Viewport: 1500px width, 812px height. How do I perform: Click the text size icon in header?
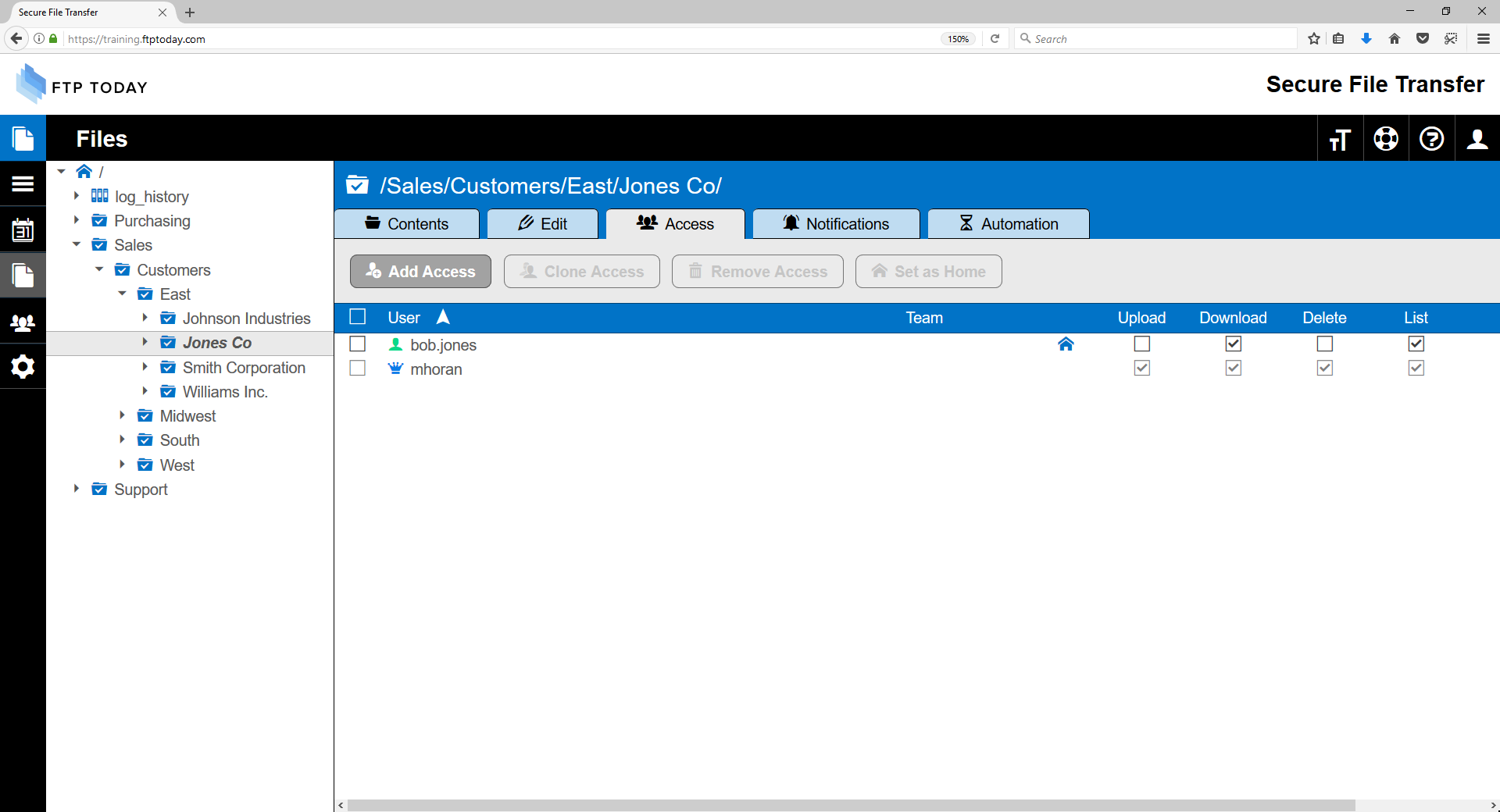pyautogui.click(x=1340, y=139)
